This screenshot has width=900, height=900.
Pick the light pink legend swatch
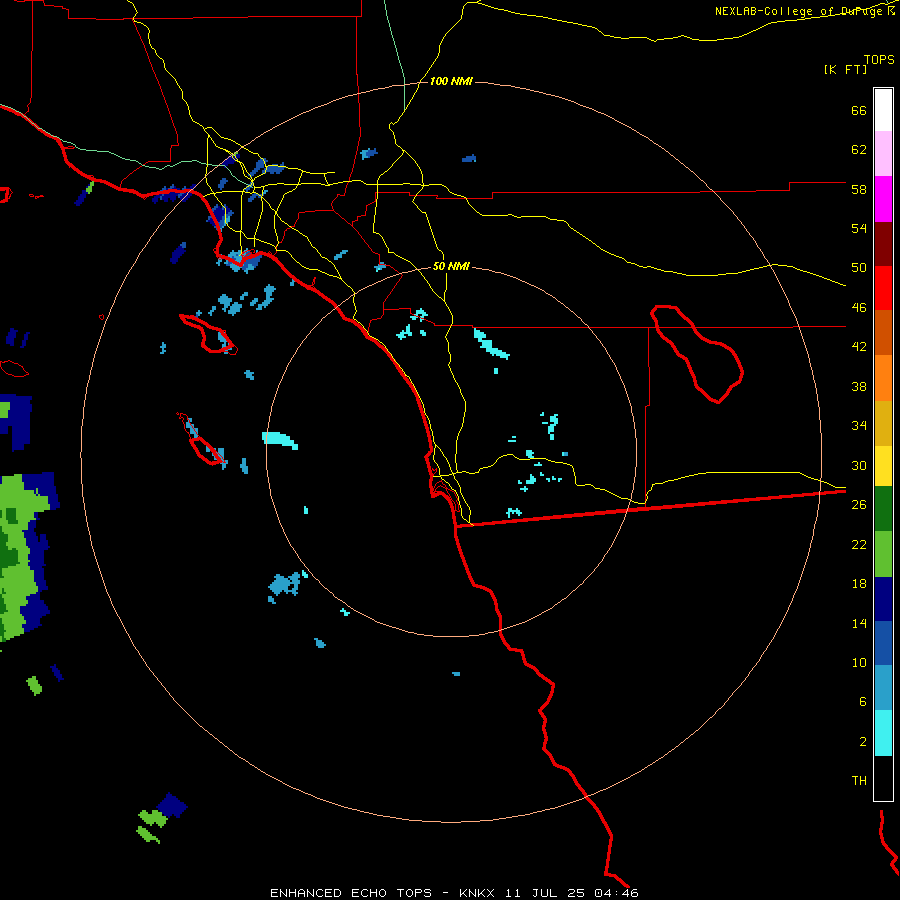883,153
